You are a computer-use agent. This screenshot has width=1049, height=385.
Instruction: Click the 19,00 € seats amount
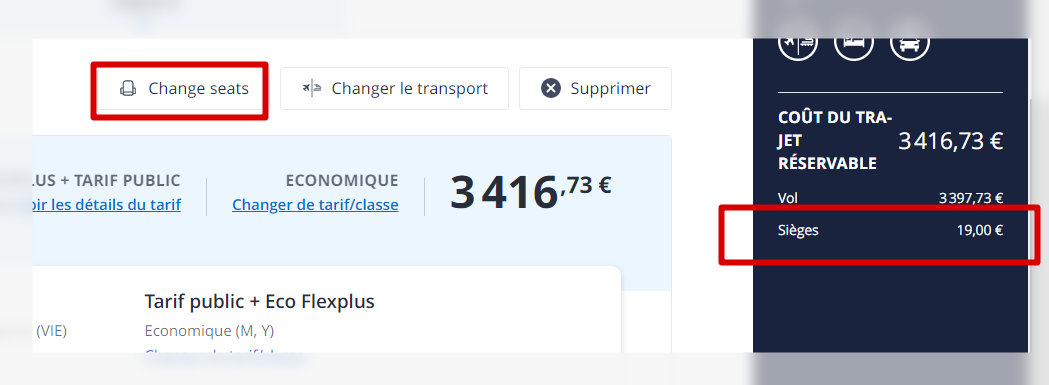(980, 231)
